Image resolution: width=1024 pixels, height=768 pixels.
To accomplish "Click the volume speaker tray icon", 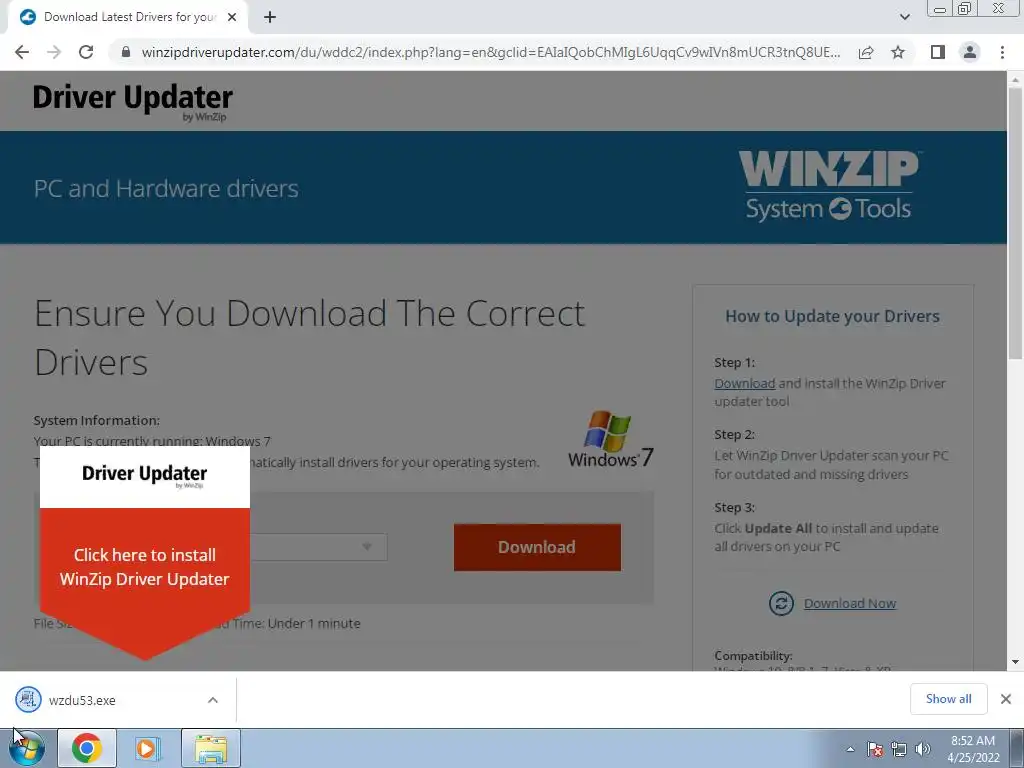I will [922, 749].
